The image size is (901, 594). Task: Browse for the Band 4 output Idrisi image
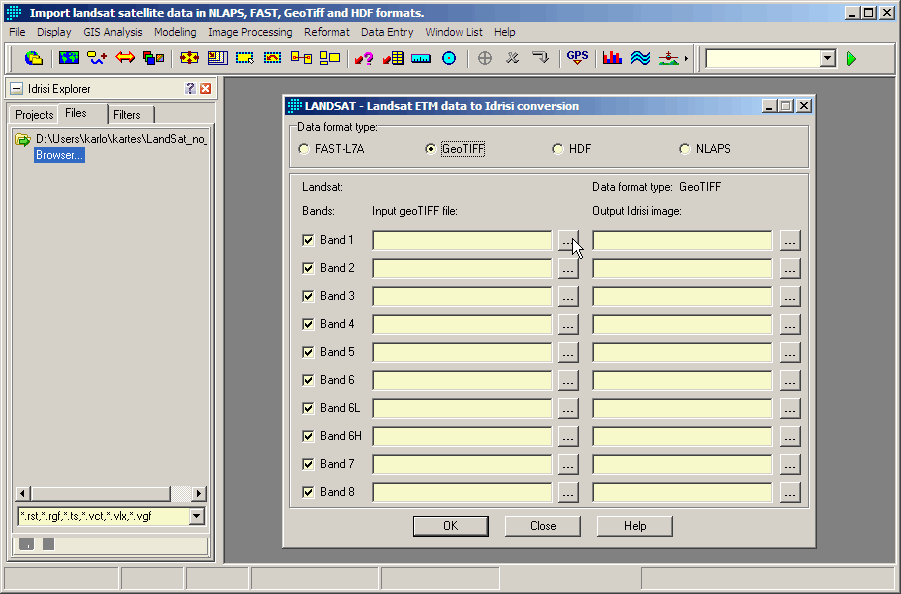(x=790, y=325)
